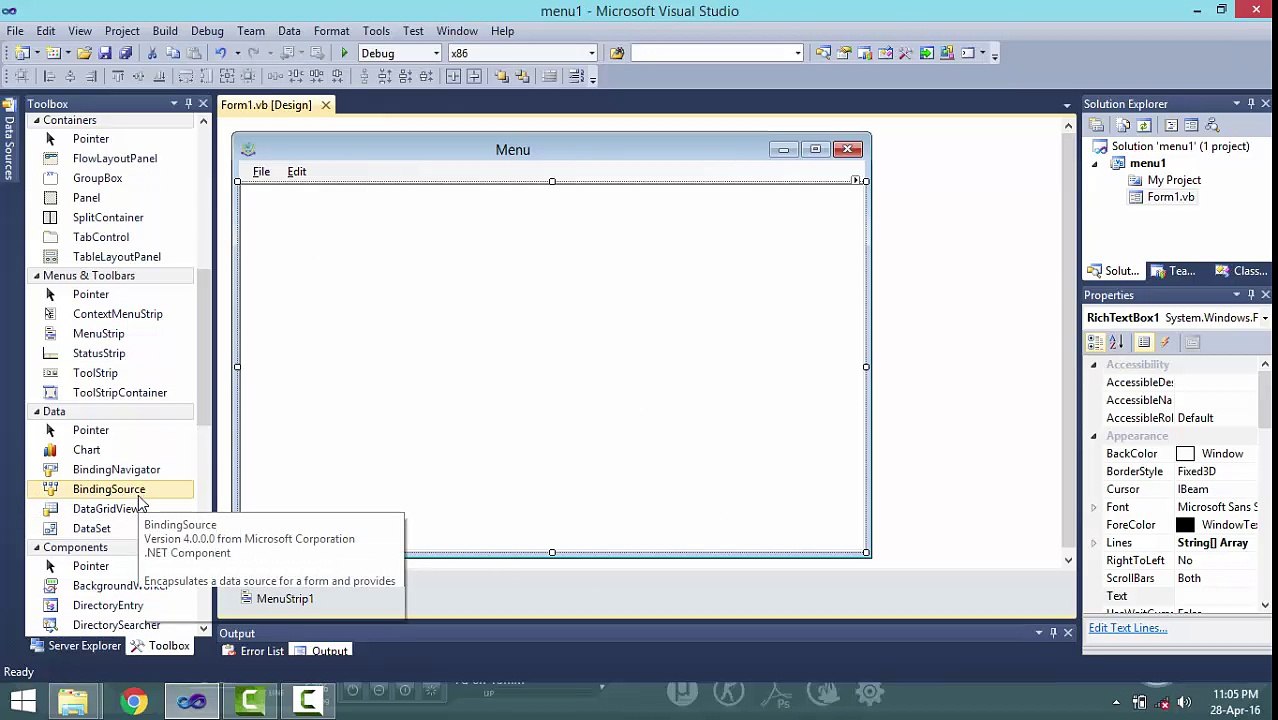Toggle auto-hide pin on the Output panel

pos(1053,633)
